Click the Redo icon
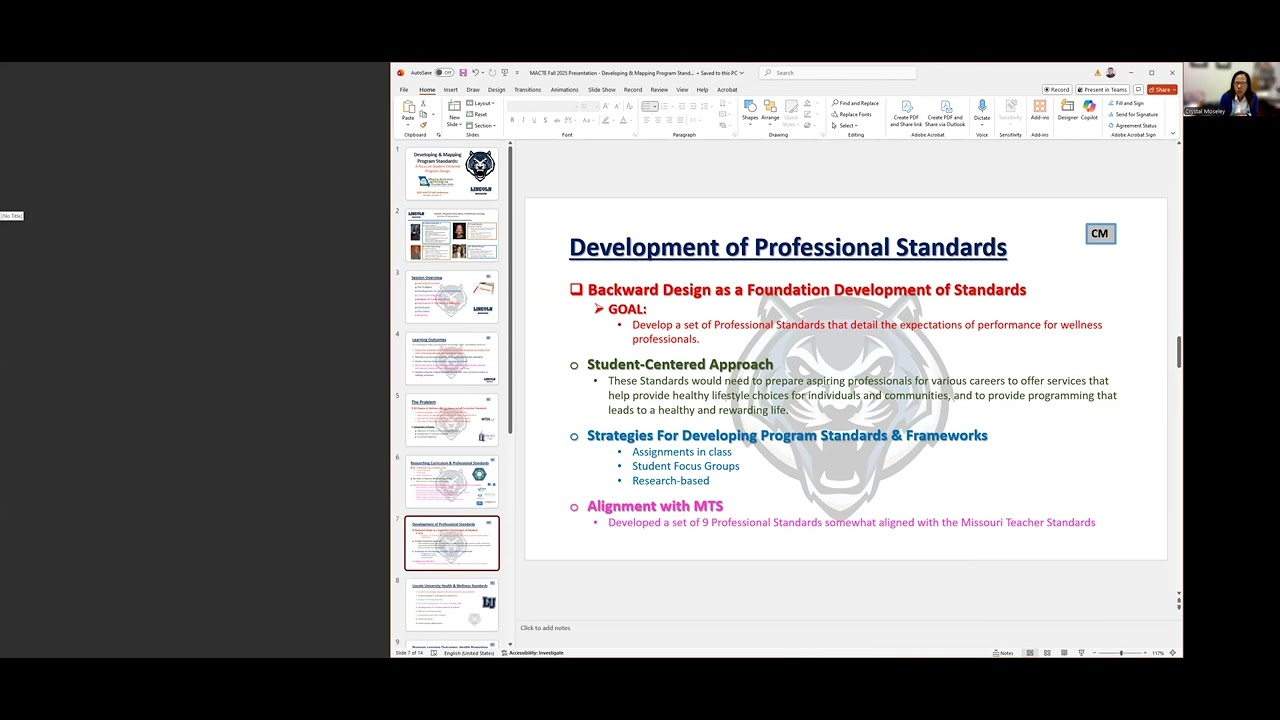This screenshot has height=720, width=1280. pos(492,73)
